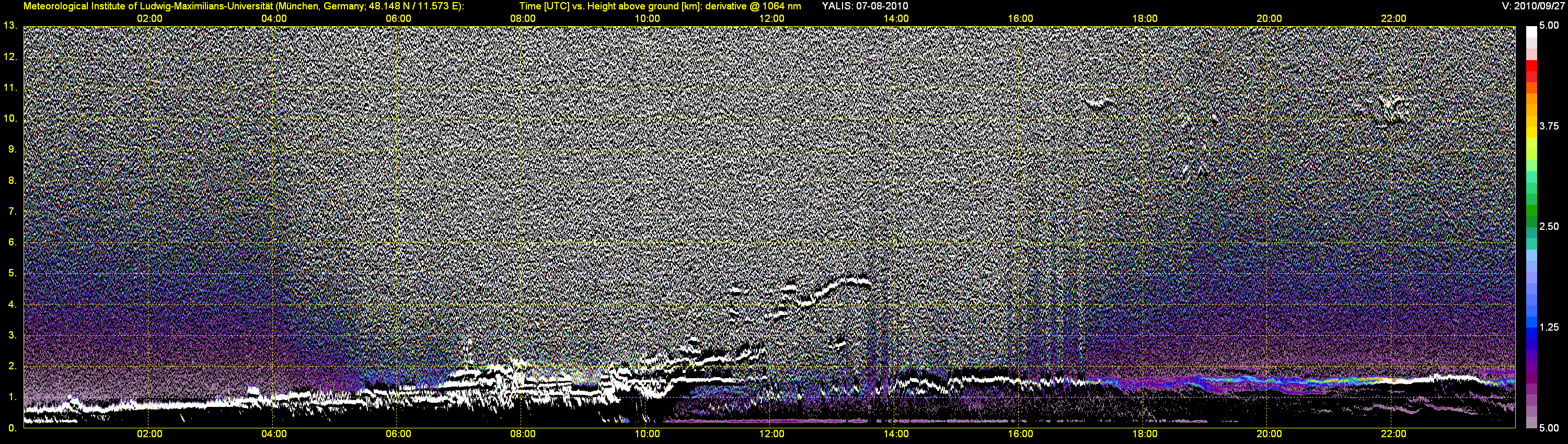Pick the white top segment of the colorbar
The image size is (1568, 444).
click(x=1531, y=32)
